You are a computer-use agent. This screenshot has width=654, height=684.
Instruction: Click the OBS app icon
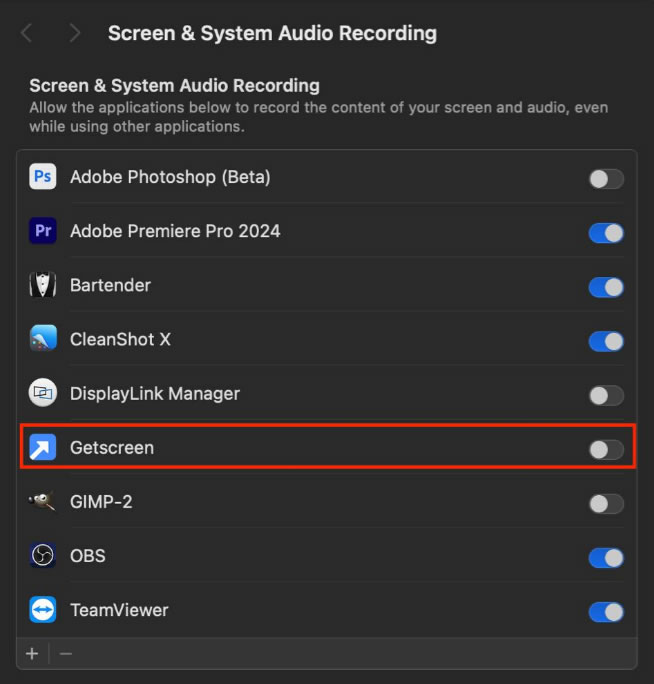coord(43,556)
